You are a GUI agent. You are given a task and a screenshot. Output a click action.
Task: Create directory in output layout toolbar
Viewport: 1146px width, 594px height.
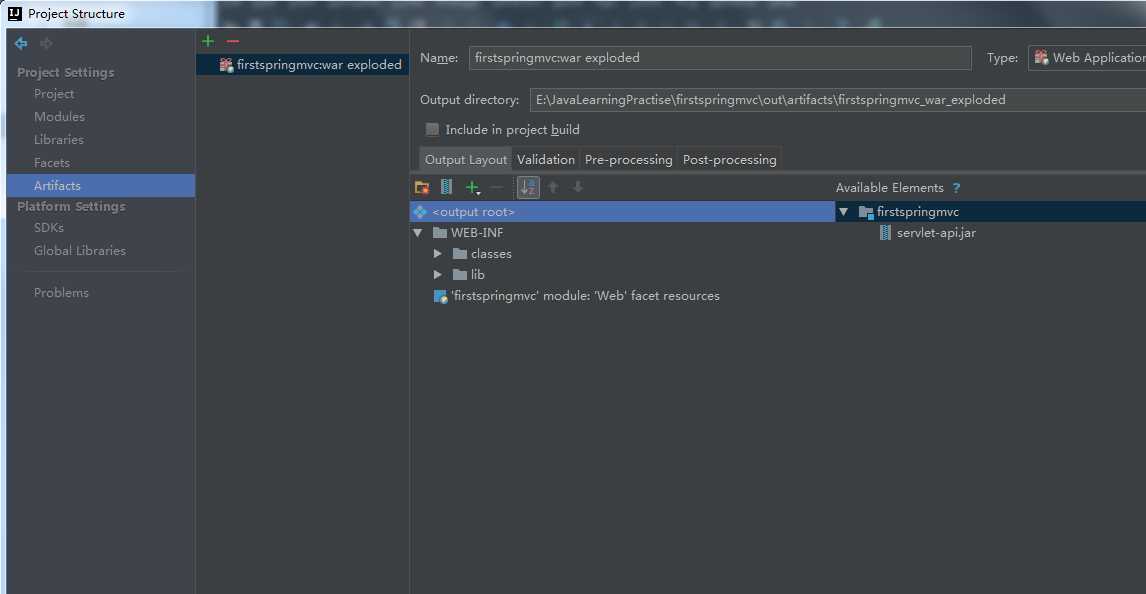point(422,188)
